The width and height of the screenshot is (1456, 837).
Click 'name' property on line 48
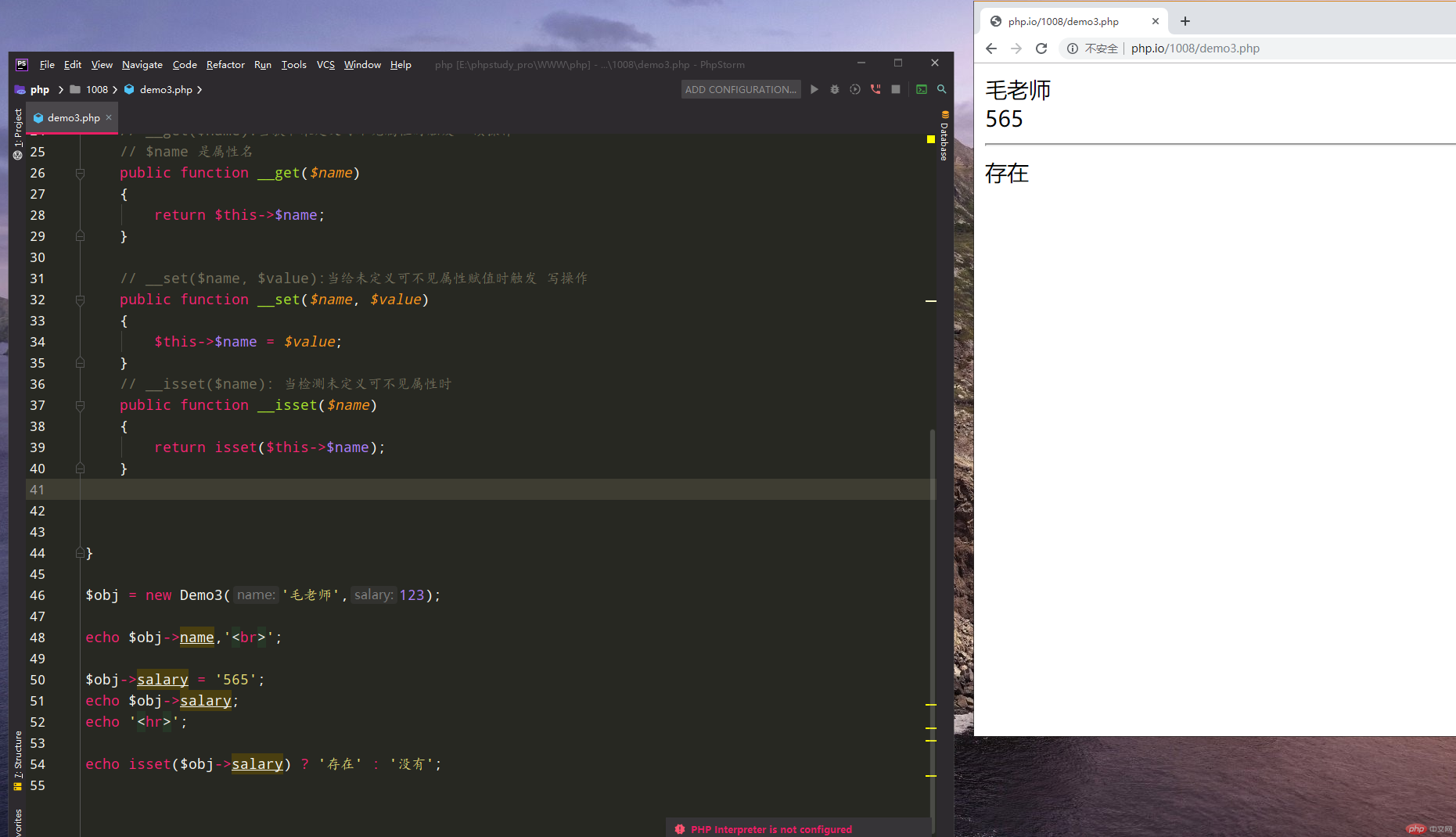tap(197, 638)
